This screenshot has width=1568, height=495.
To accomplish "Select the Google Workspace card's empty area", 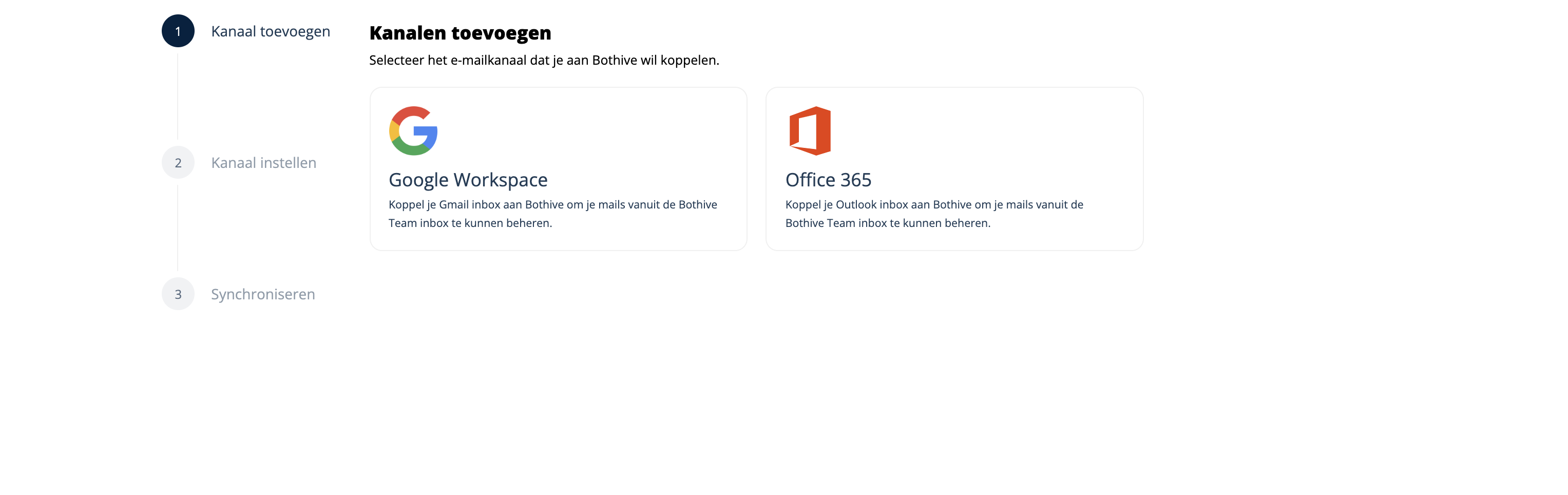I will (x=609, y=134).
